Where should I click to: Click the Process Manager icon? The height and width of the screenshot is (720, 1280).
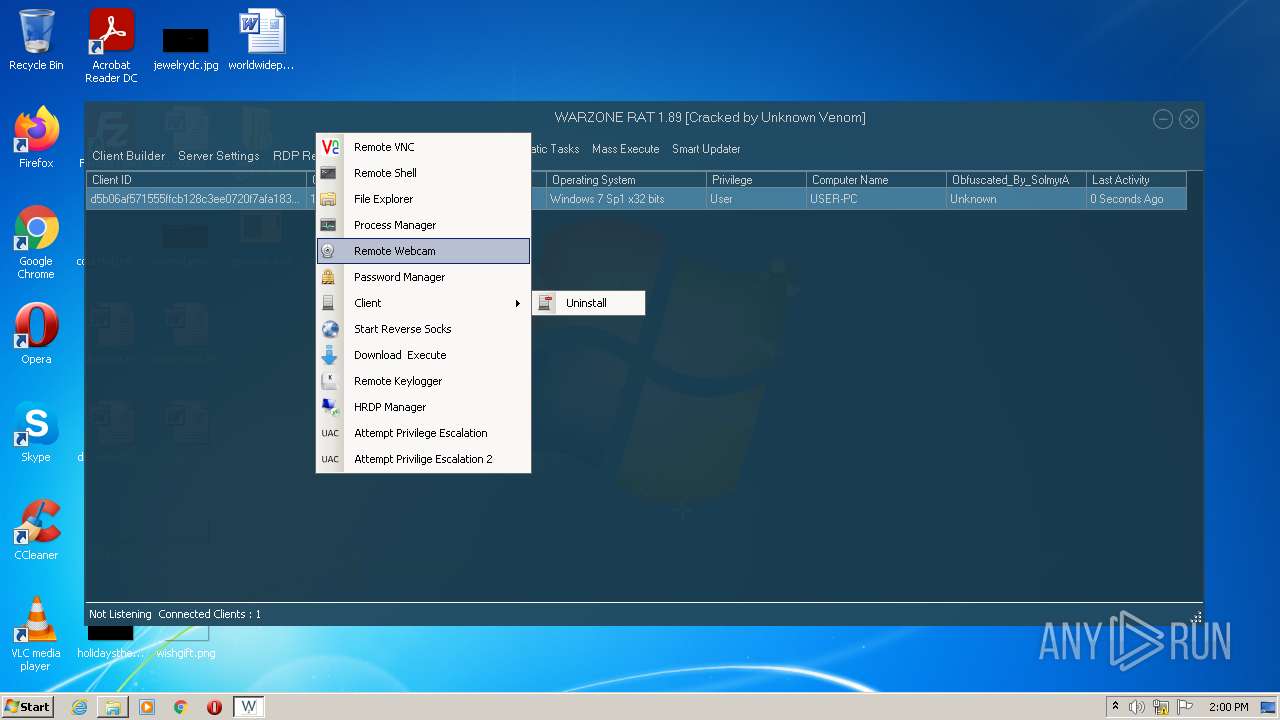328,225
